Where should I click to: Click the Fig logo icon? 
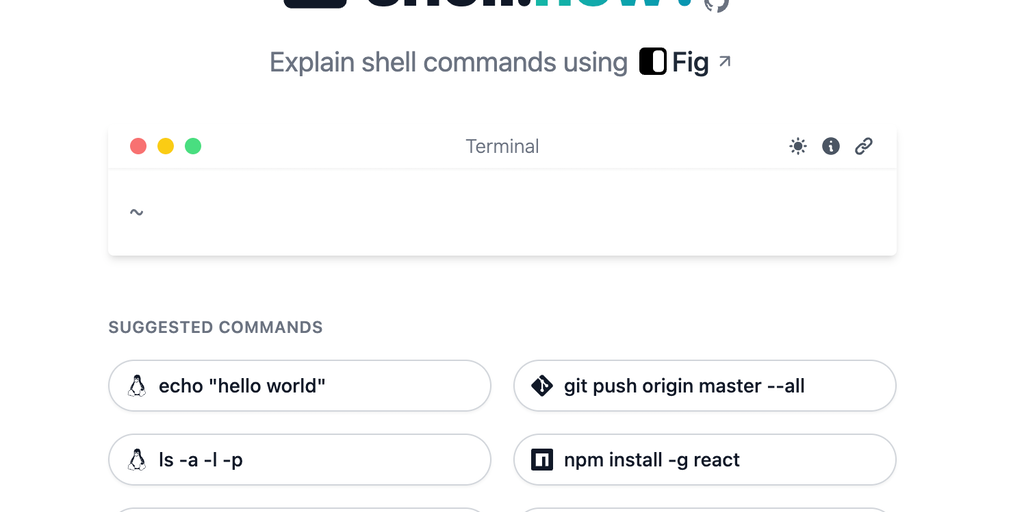tap(653, 62)
